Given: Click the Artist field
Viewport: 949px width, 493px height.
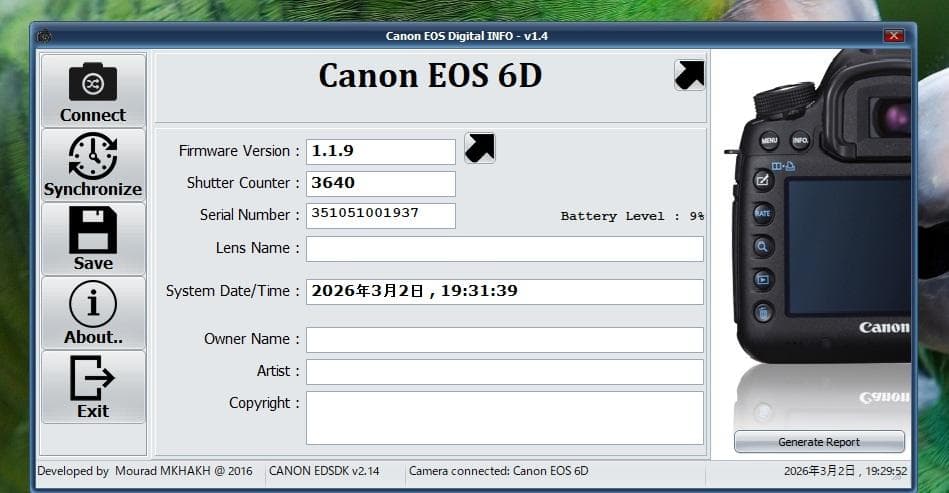Looking at the screenshot, I should click(505, 371).
